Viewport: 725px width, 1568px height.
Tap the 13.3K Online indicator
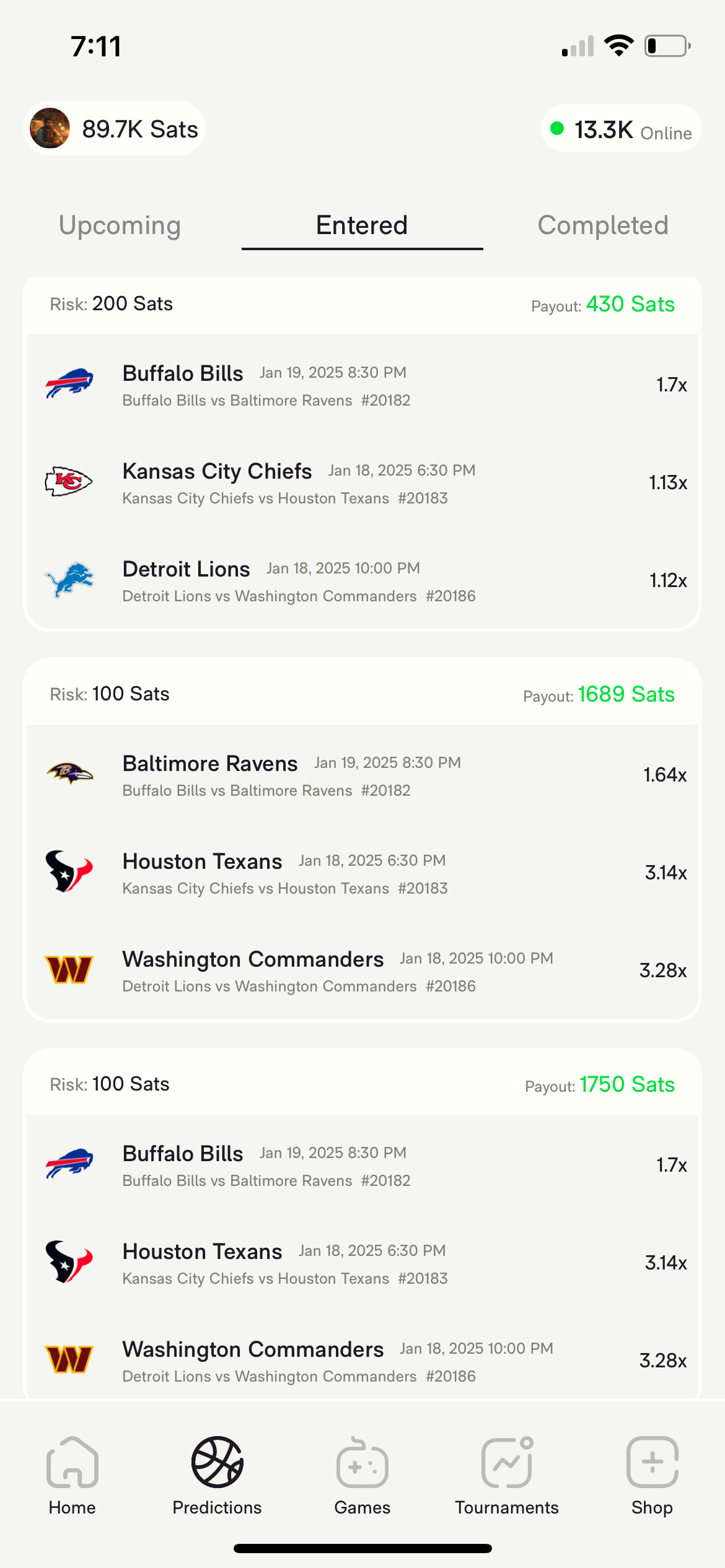click(621, 129)
